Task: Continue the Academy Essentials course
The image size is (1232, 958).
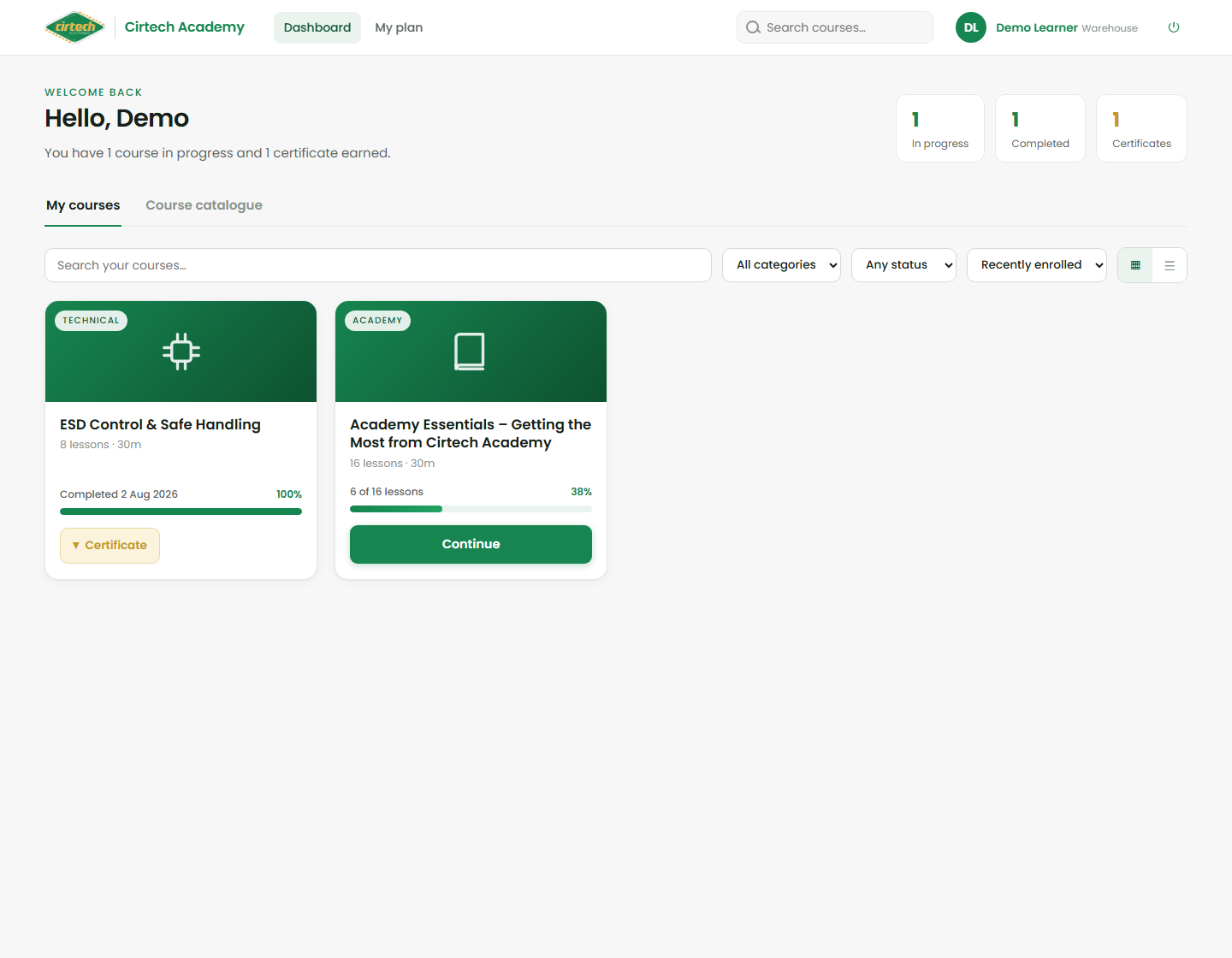Action: [471, 544]
